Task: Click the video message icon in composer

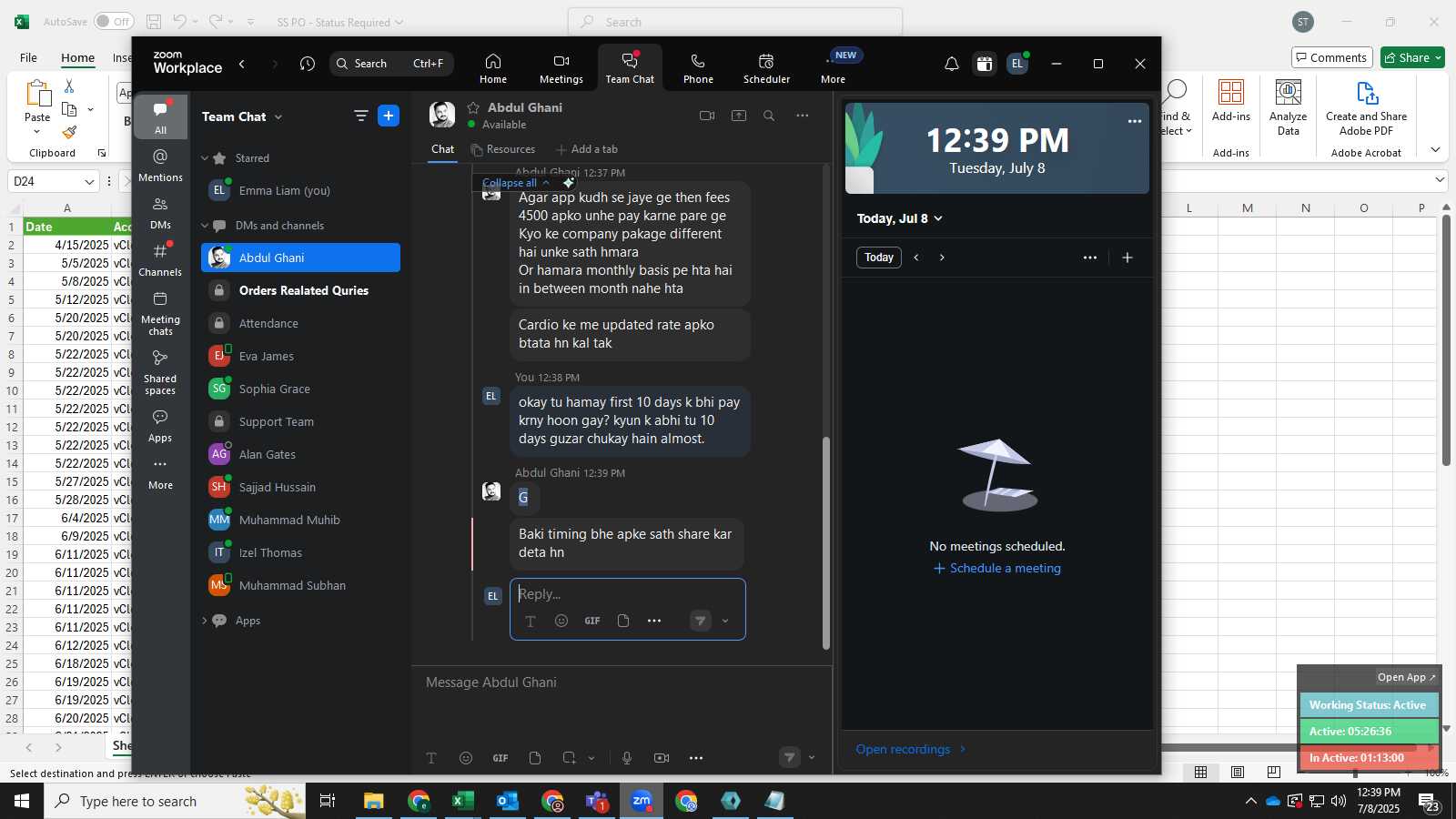Action: [x=662, y=757]
